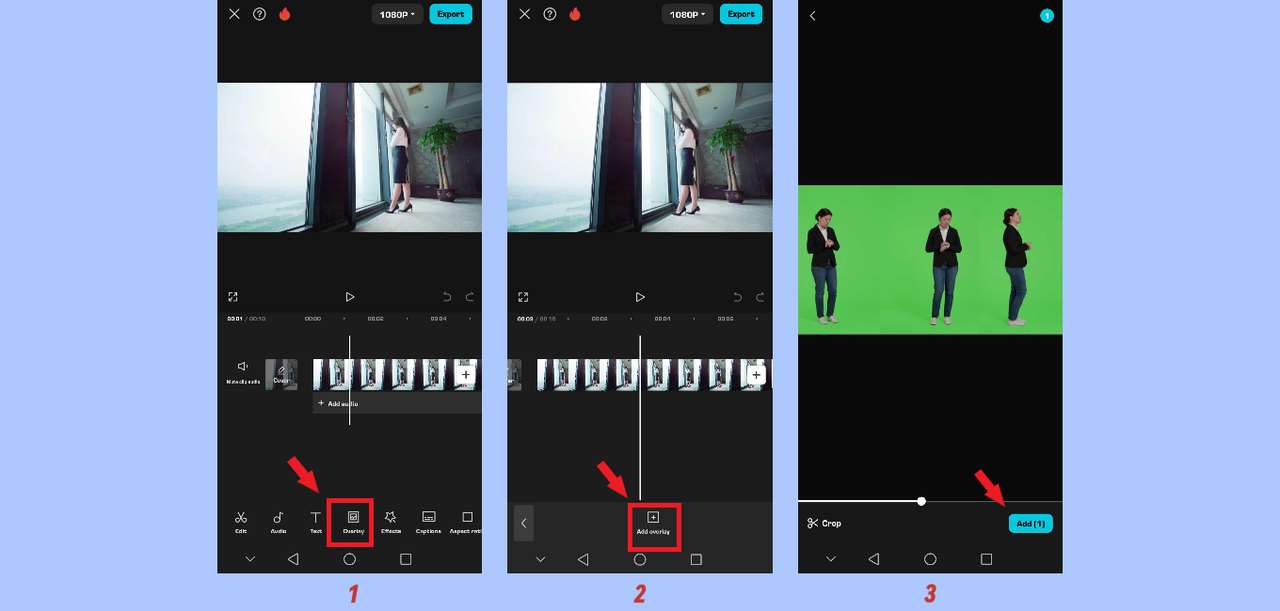
Task: Tap Android back triangle in first screen
Action: [293, 559]
